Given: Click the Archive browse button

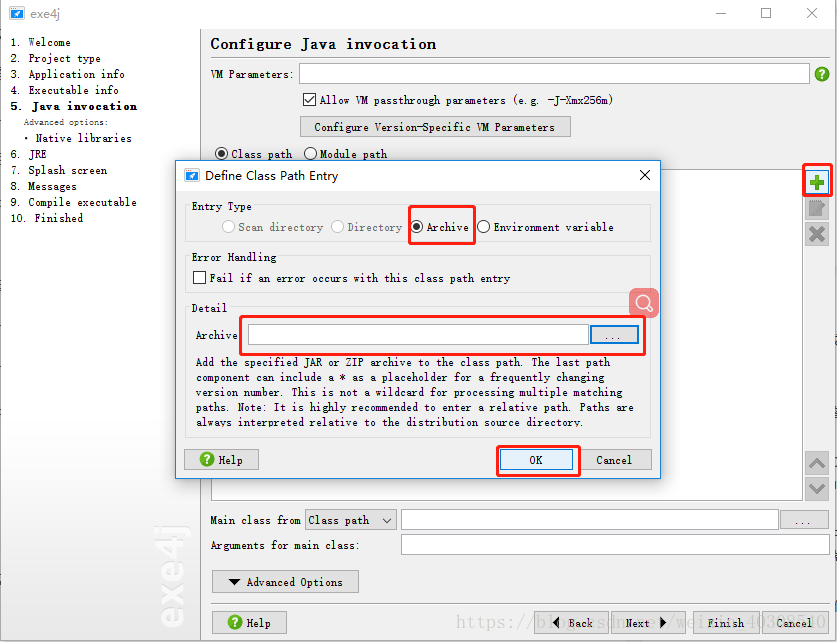Looking at the screenshot, I should point(614,335).
